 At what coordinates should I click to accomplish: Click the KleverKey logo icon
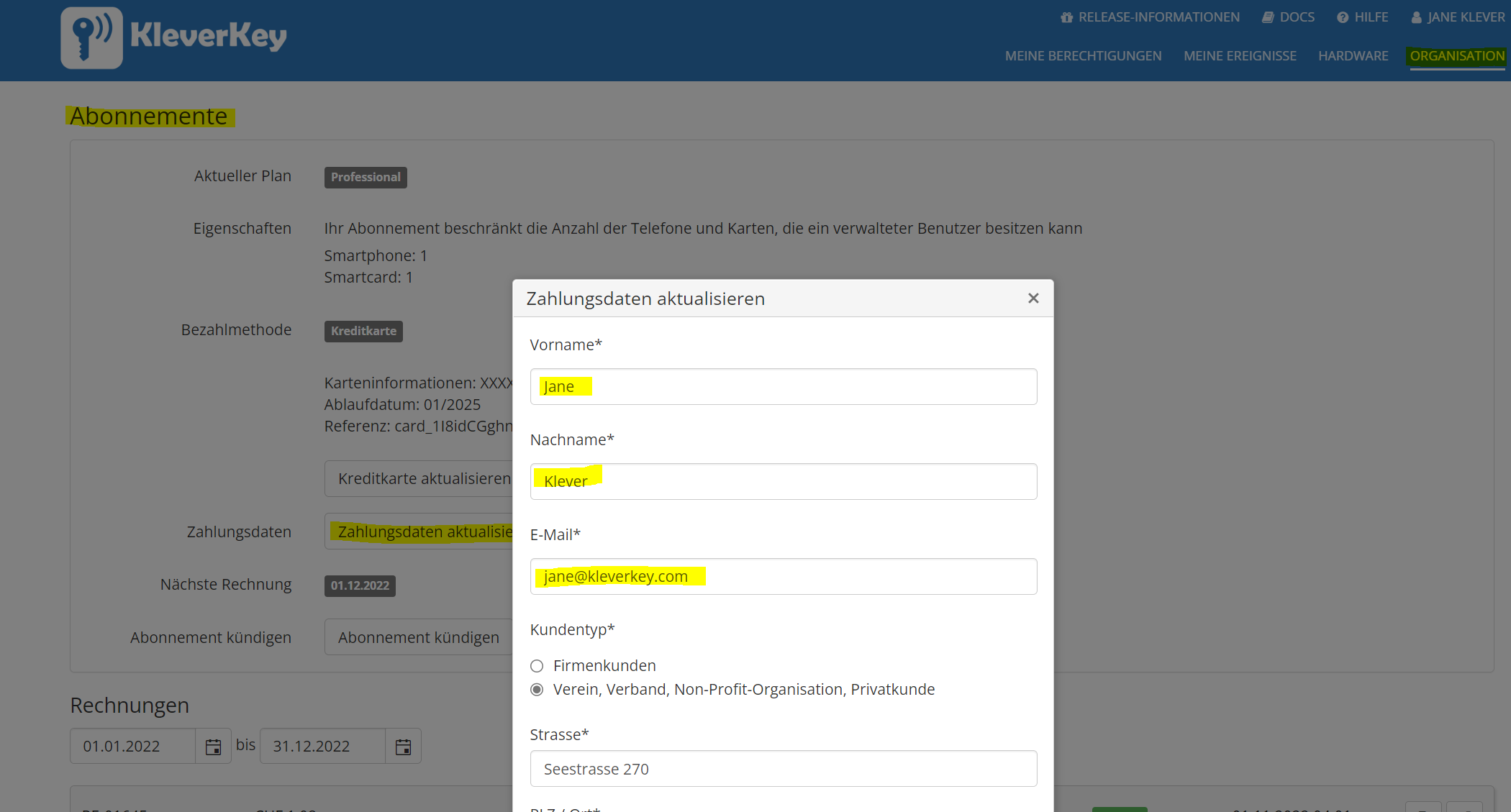pyautogui.click(x=91, y=38)
